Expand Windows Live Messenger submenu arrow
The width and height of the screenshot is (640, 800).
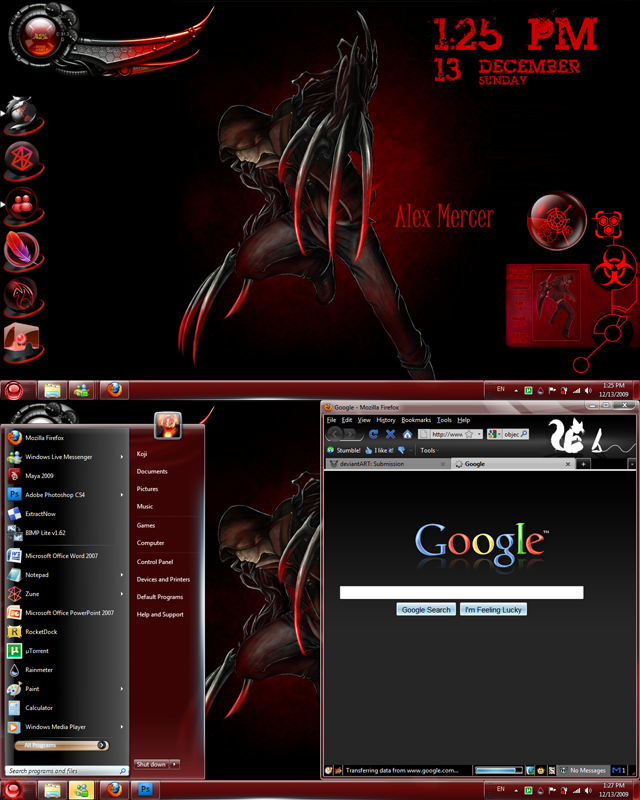pos(121,457)
